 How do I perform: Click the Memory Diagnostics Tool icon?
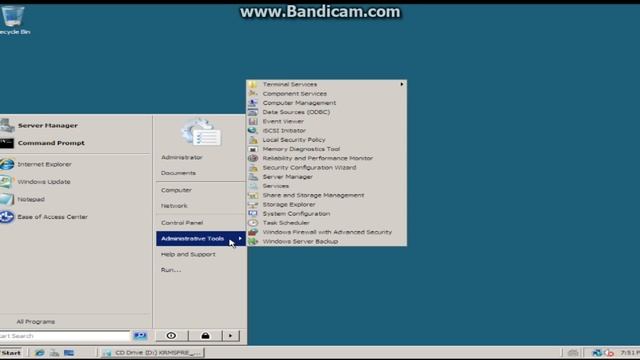(x=253, y=149)
